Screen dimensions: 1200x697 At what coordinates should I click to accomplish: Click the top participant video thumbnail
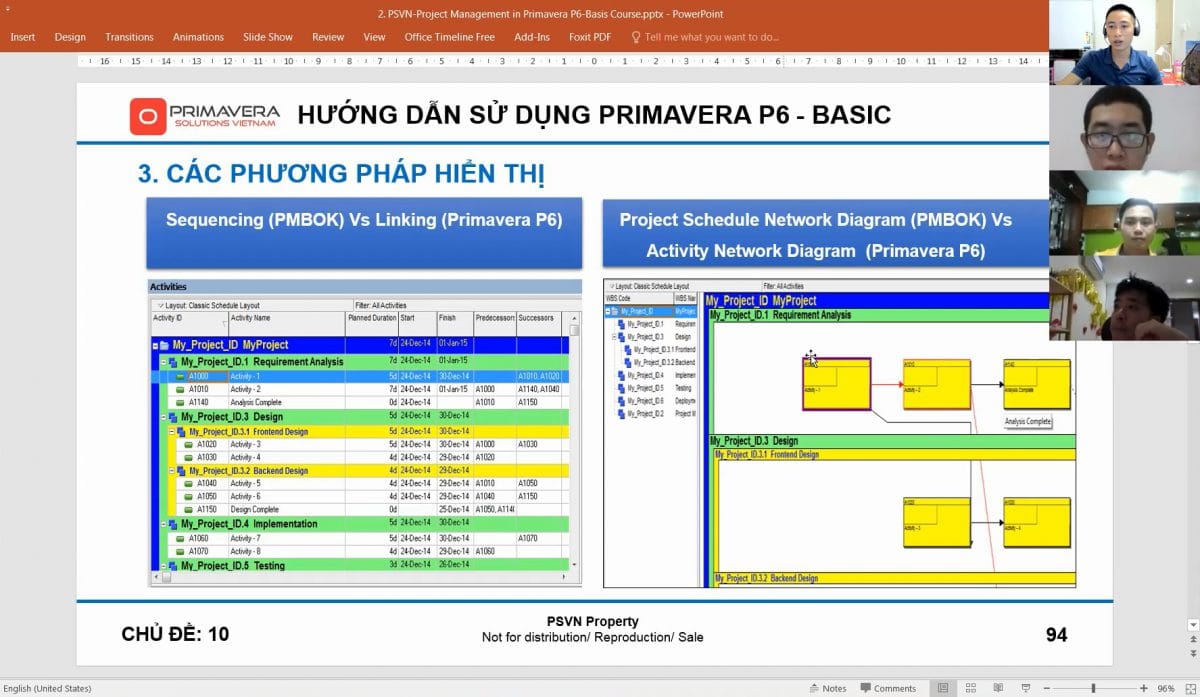1124,43
